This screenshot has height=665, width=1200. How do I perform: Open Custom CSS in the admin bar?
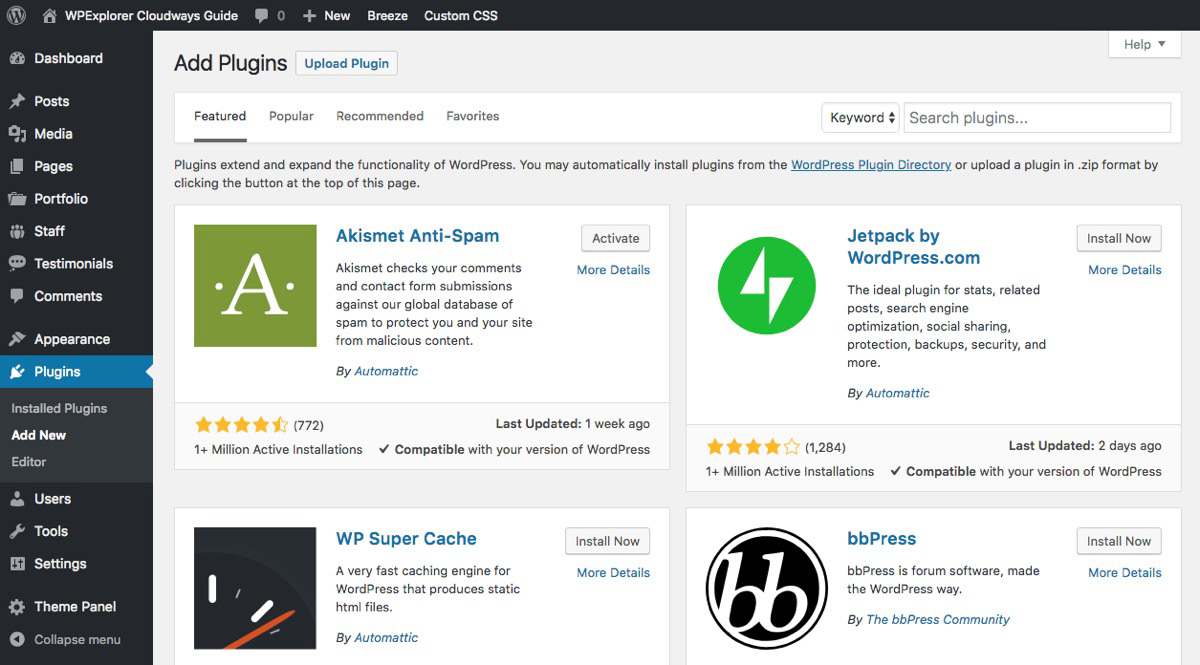pos(461,16)
